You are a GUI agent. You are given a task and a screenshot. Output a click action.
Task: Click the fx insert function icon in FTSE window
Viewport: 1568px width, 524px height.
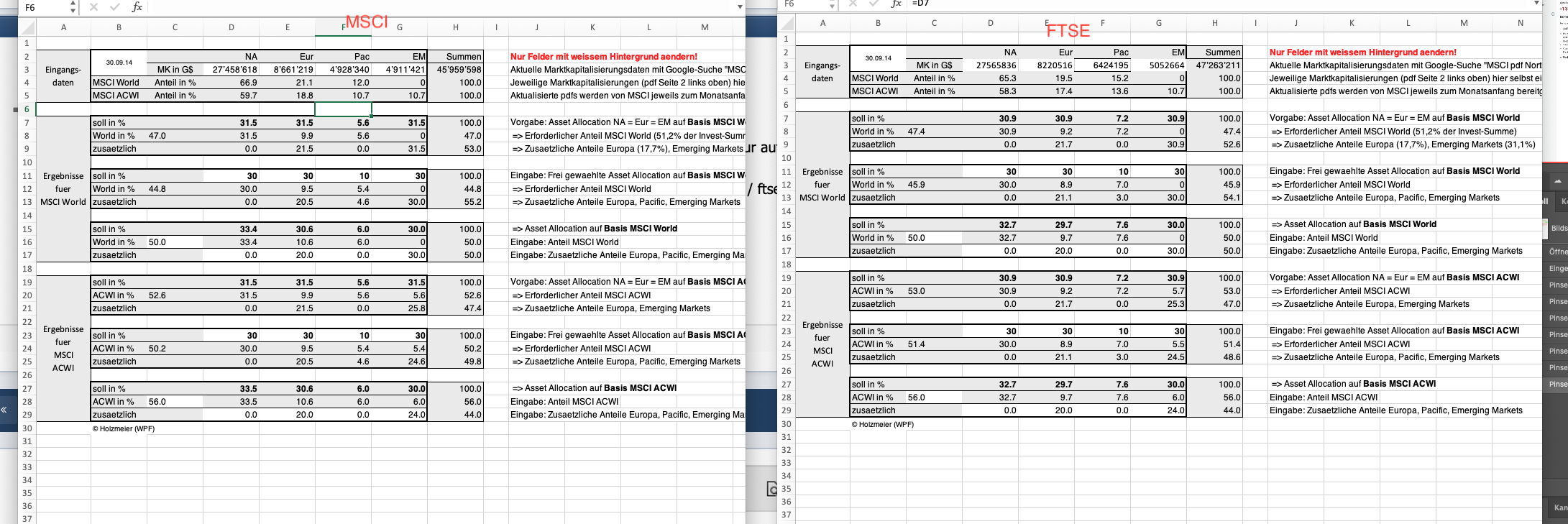[896, 4]
